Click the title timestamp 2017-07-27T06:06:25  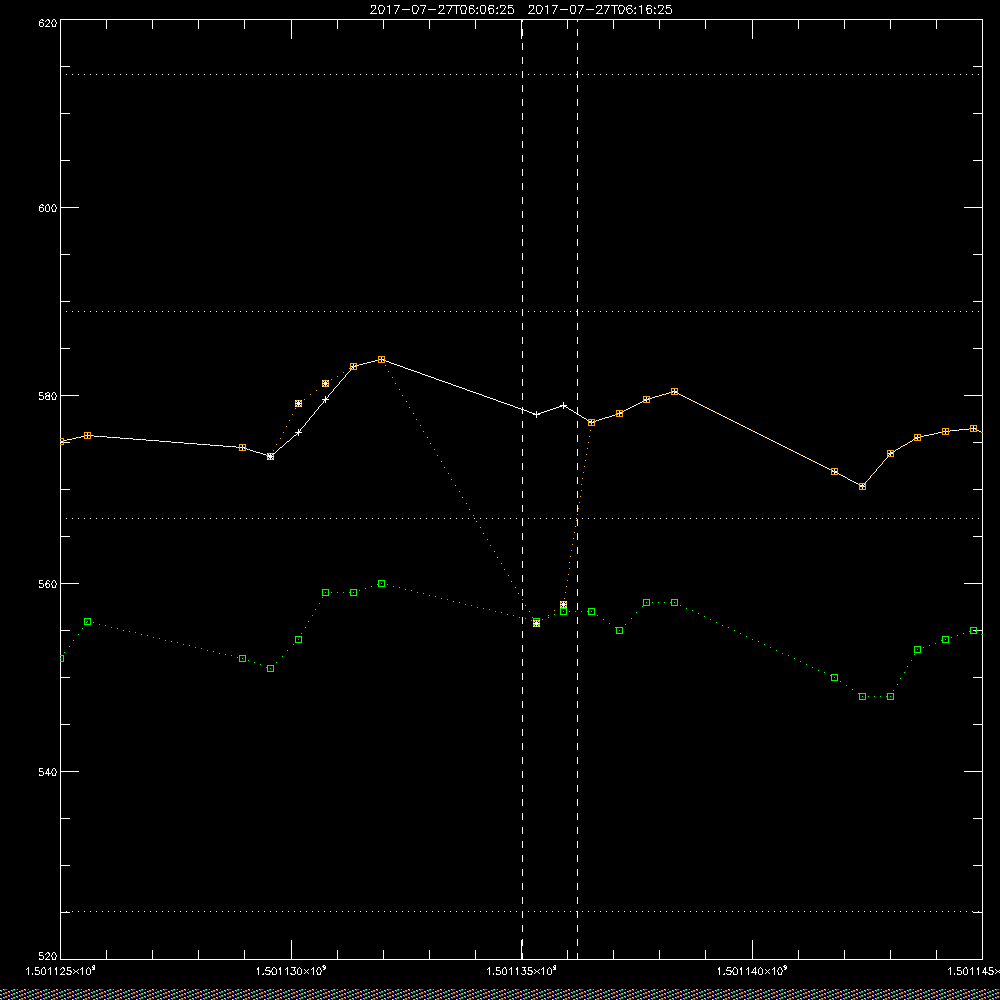442,10
